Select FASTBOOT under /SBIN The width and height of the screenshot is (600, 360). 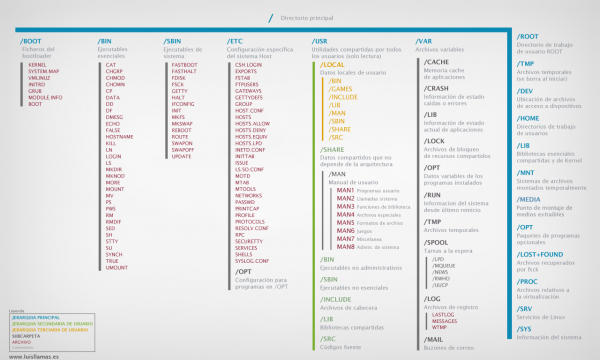184,65
